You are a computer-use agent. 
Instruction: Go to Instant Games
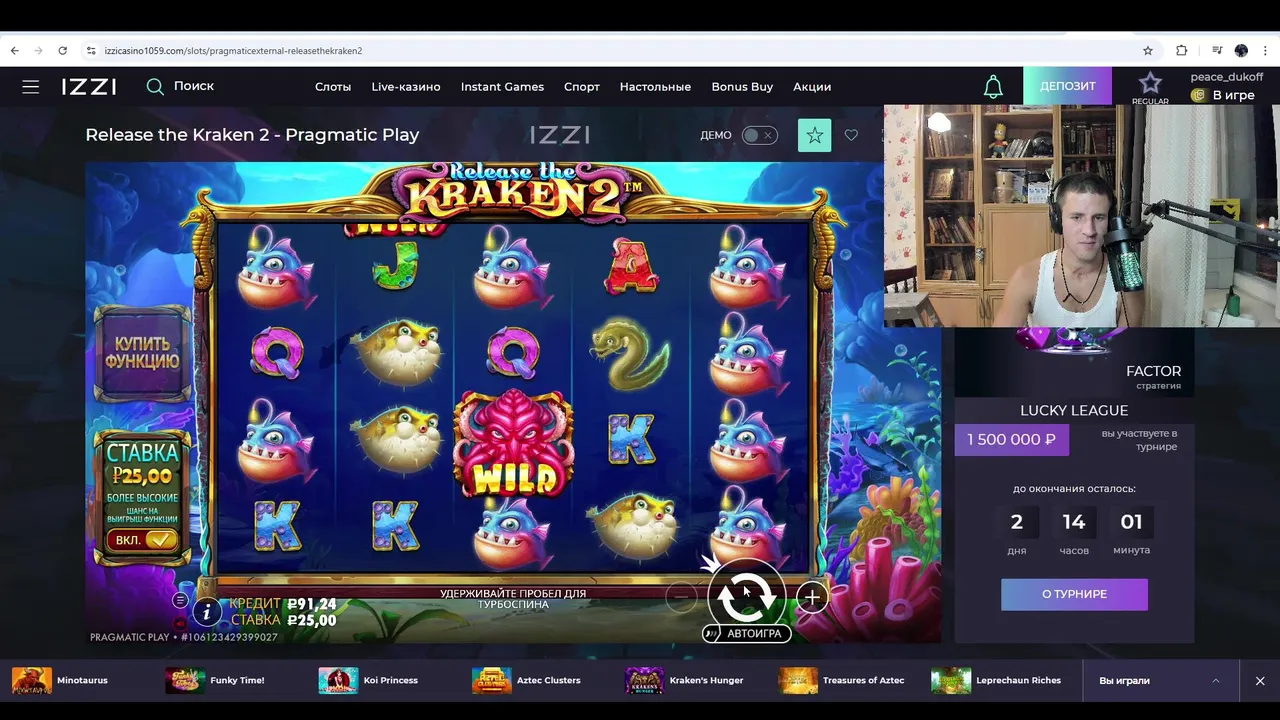(x=502, y=87)
